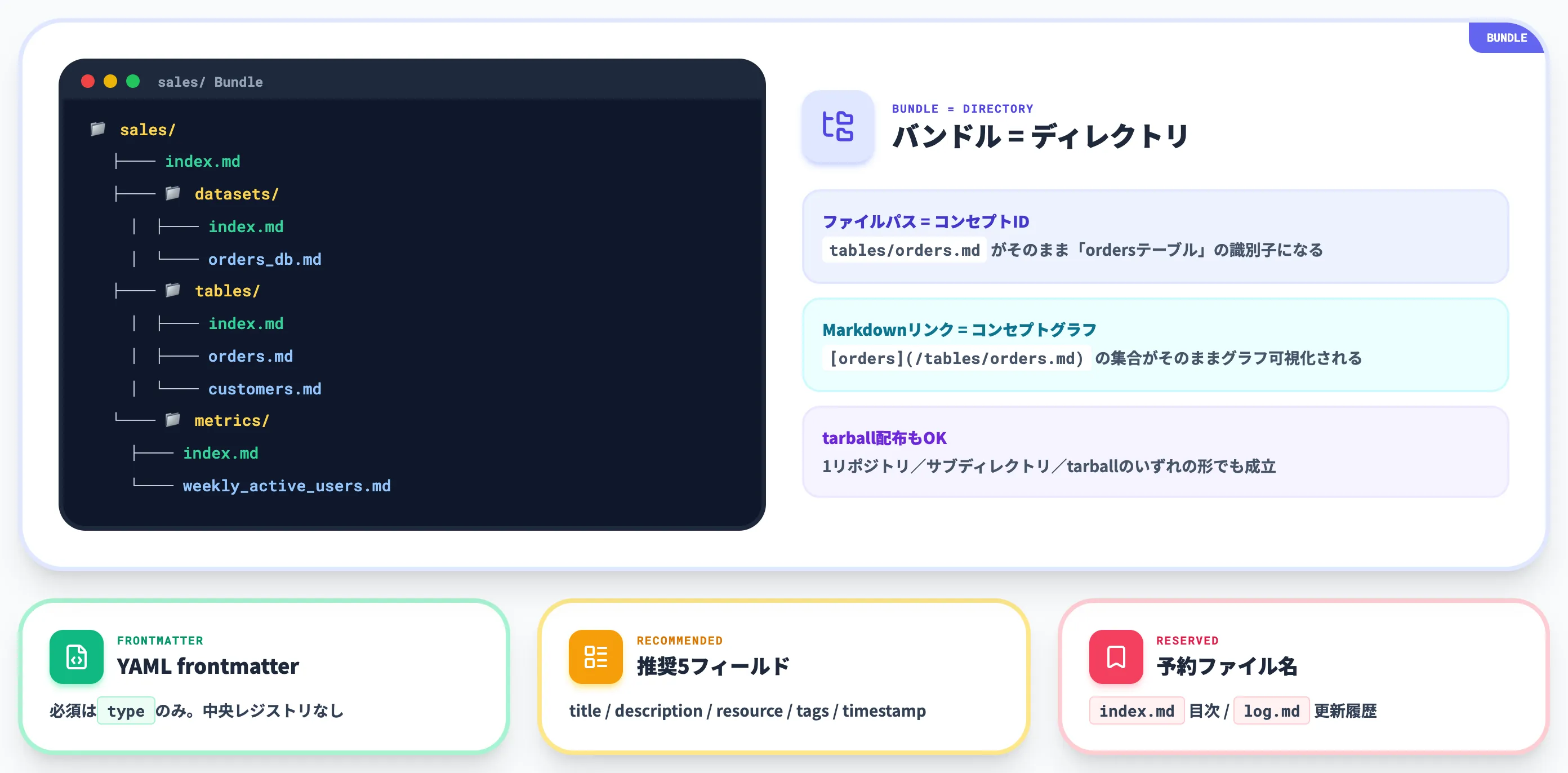Select orders.md in tables folder
The height and width of the screenshot is (773, 1568).
(250, 356)
